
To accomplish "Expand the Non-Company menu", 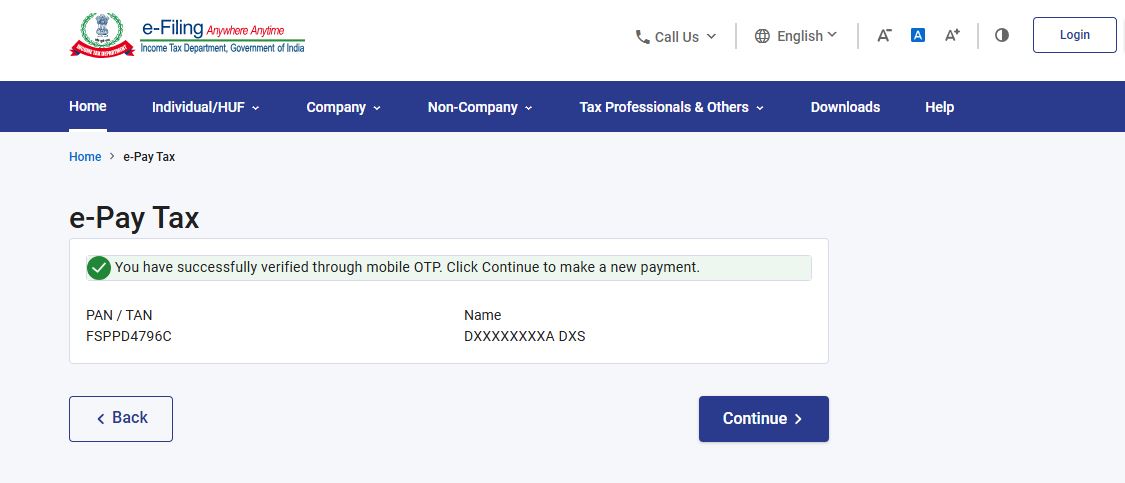I will tap(480, 107).
